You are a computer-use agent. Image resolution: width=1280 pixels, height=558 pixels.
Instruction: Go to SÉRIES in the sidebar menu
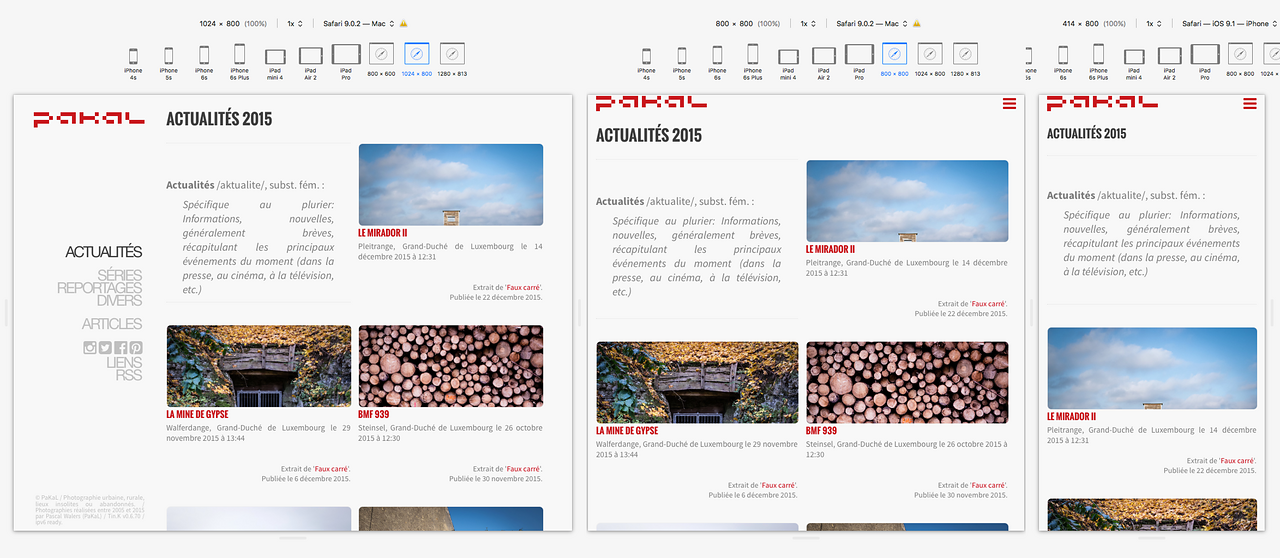pos(119,275)
